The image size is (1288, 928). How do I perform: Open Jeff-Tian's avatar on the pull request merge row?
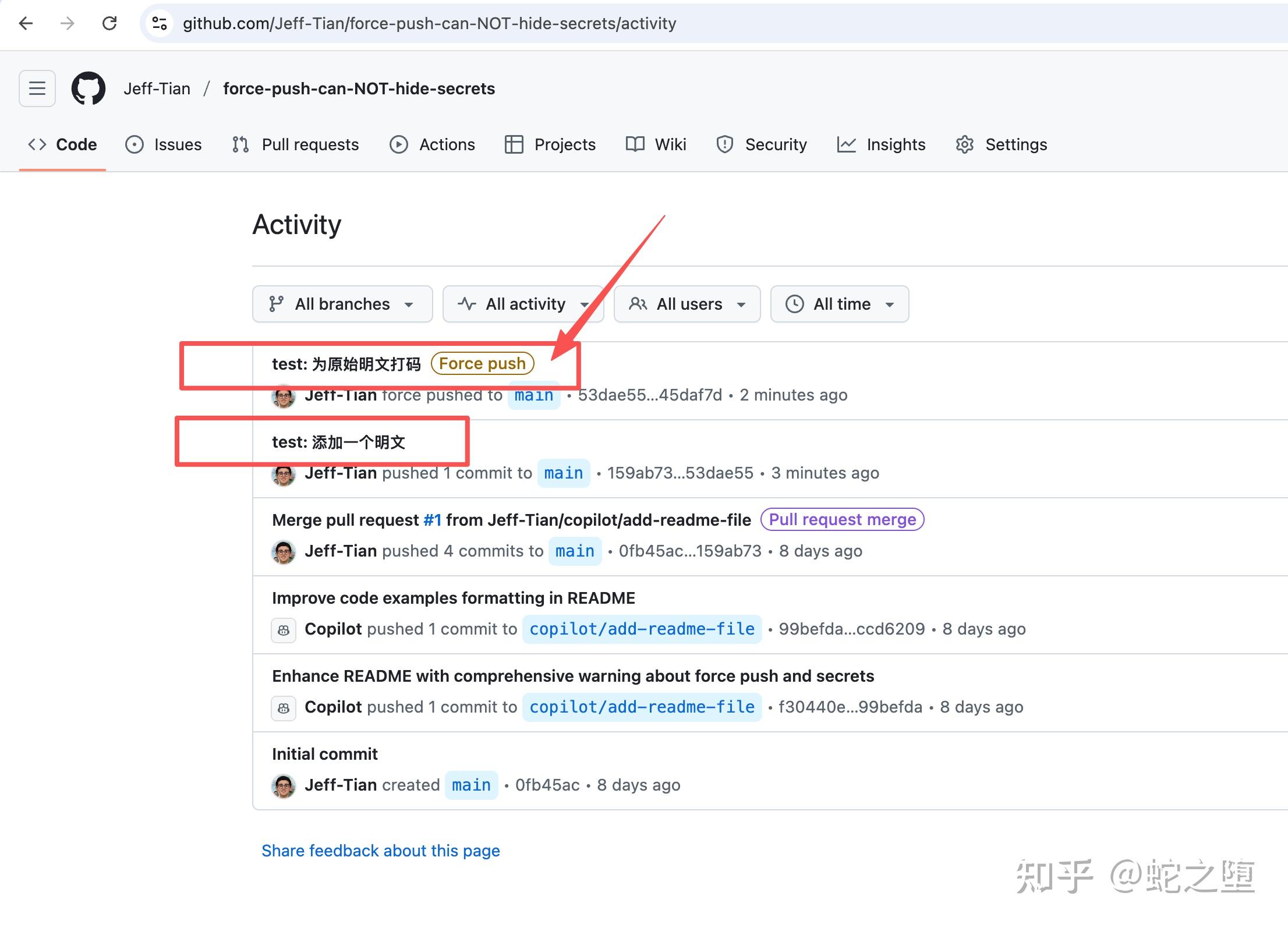tap(284, 552)
